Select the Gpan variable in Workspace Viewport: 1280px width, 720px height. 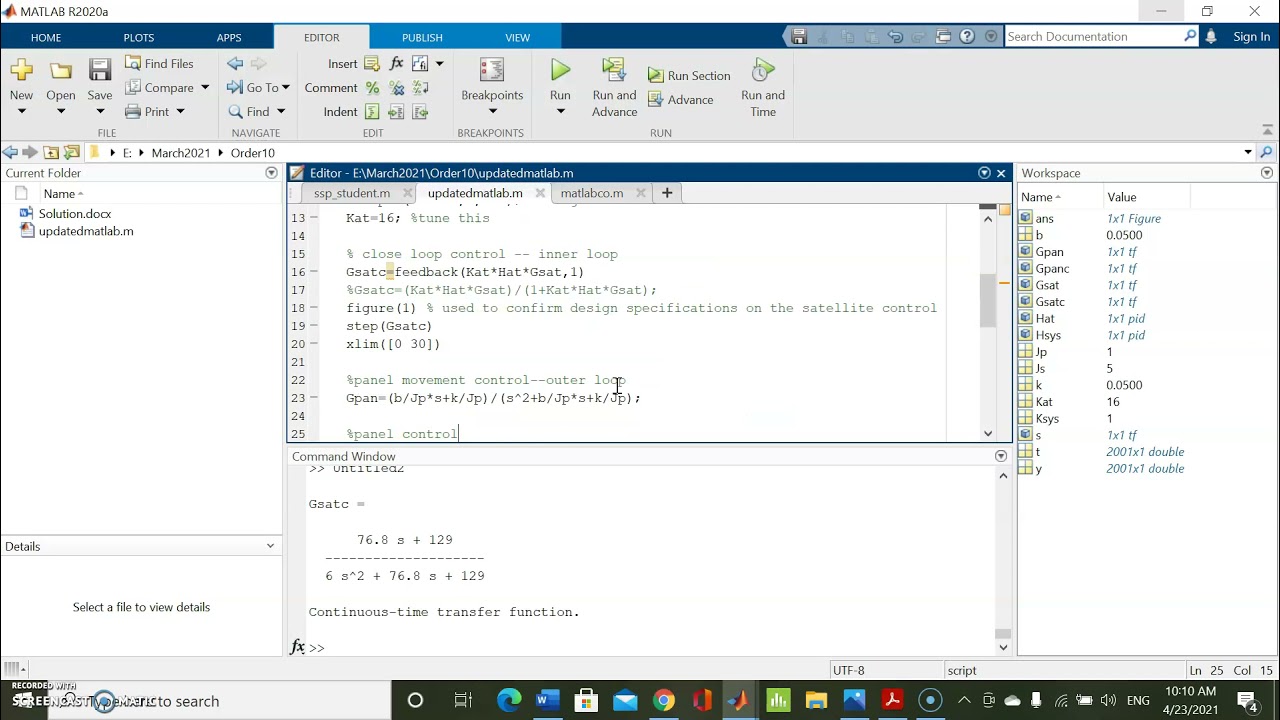click(x=1049, y=252)
